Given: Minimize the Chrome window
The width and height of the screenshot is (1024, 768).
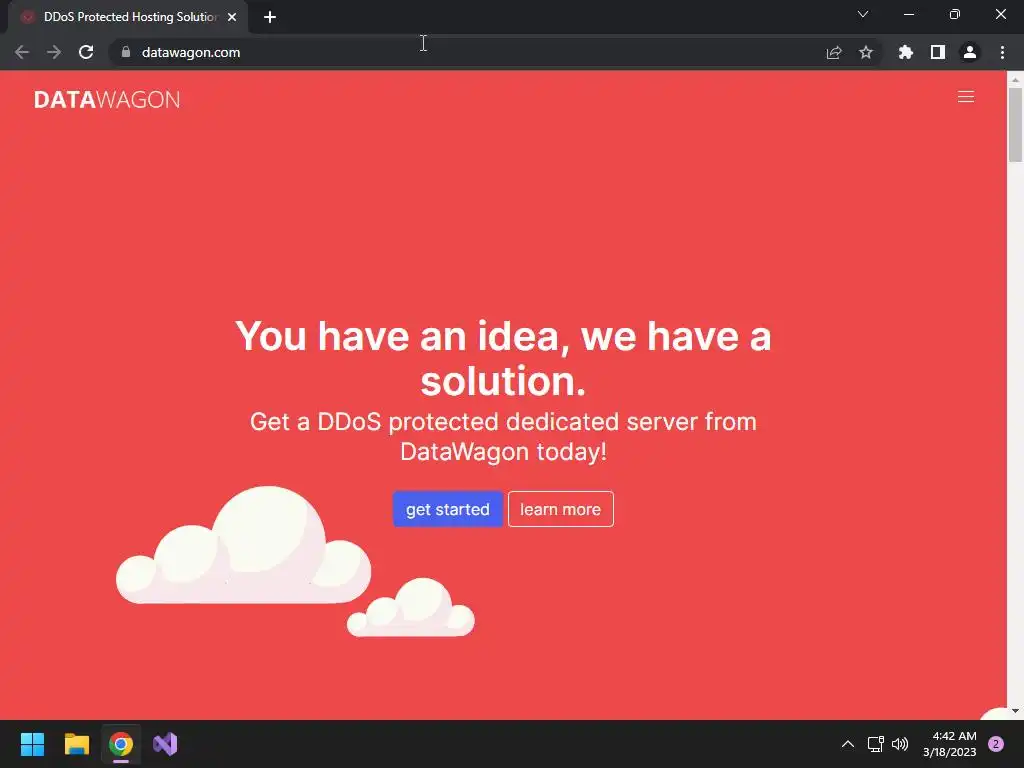Looking at the screenshot, I should (908, 14).
